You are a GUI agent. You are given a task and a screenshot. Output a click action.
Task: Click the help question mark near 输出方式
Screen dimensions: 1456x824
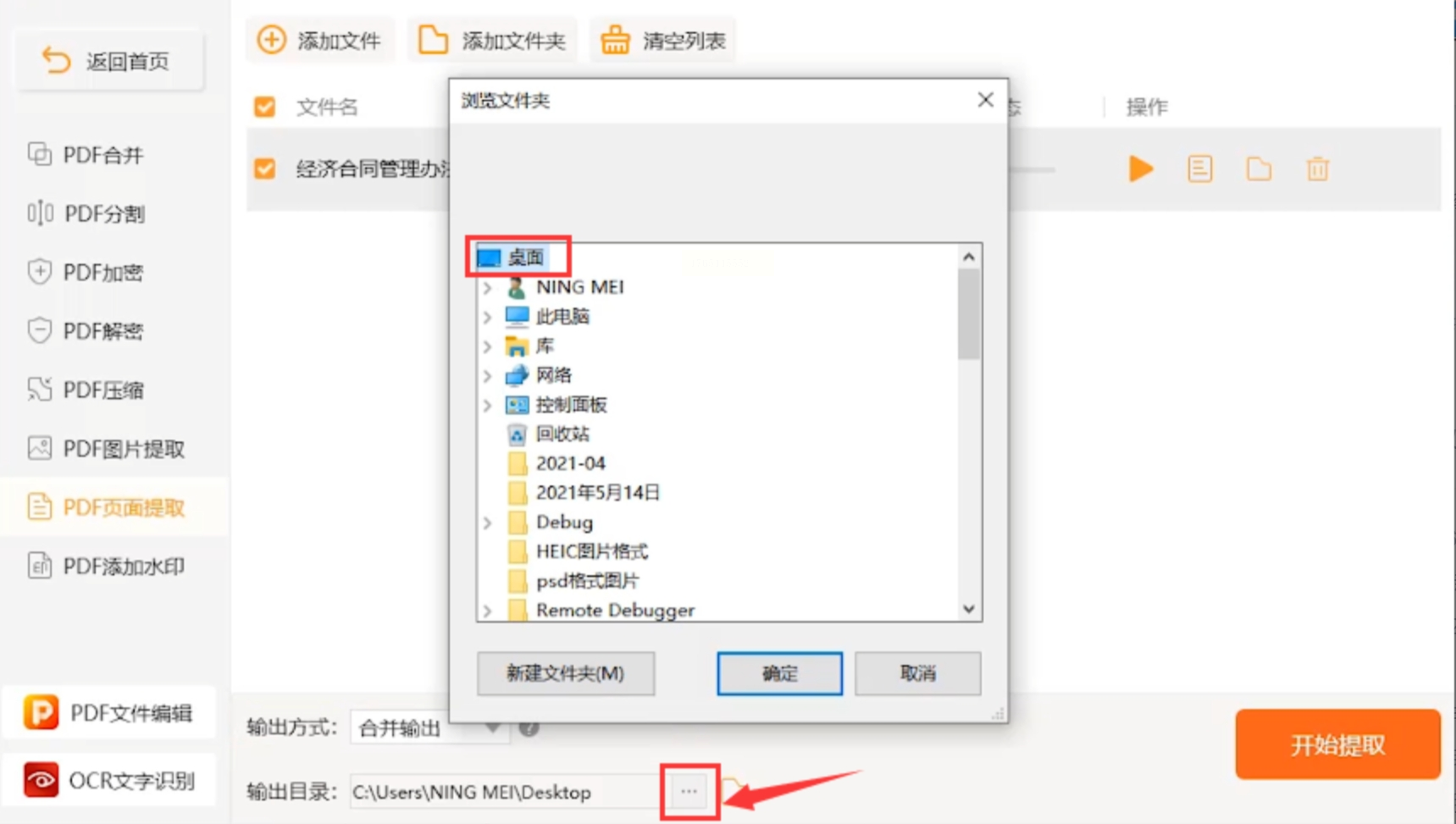tap(529, 728)
